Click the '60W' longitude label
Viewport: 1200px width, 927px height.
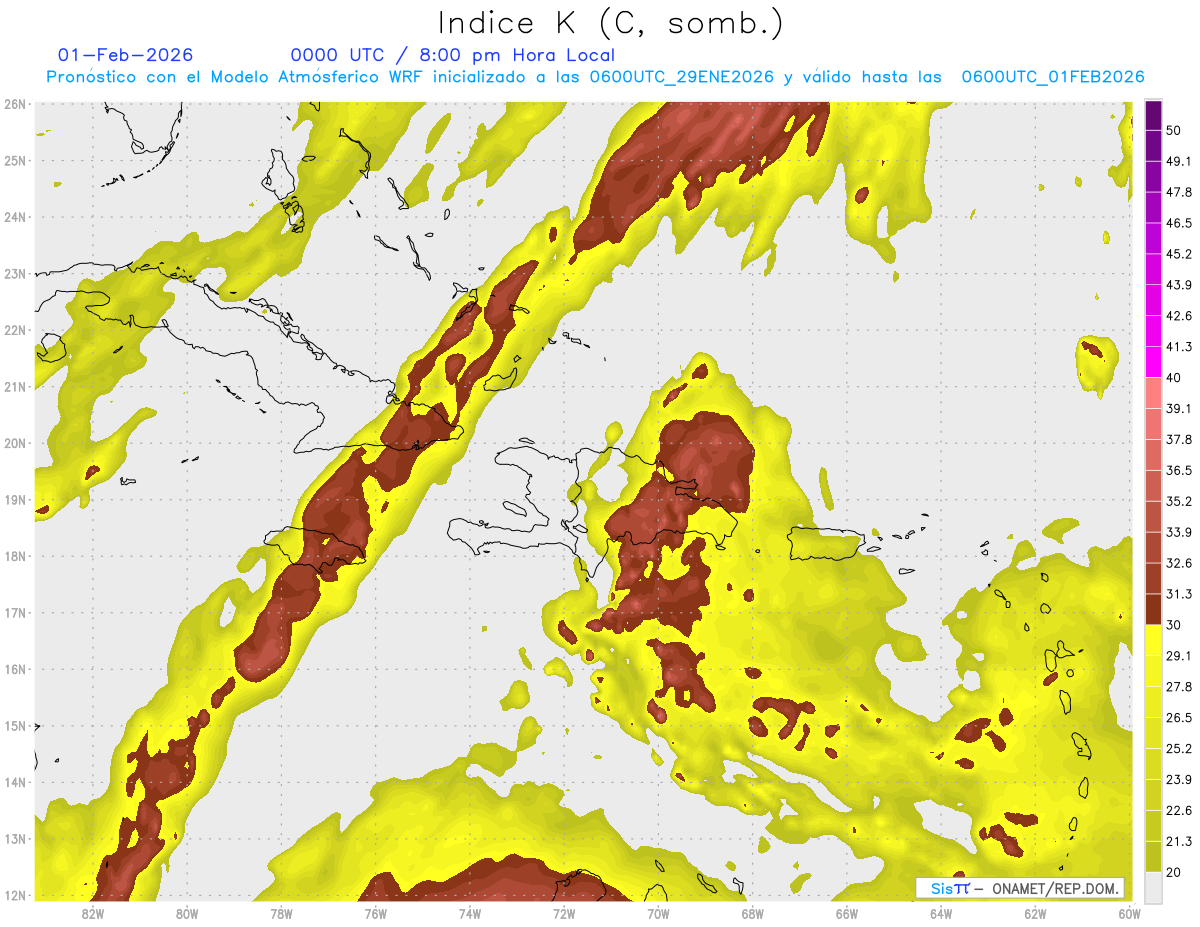coord(1128,914)
